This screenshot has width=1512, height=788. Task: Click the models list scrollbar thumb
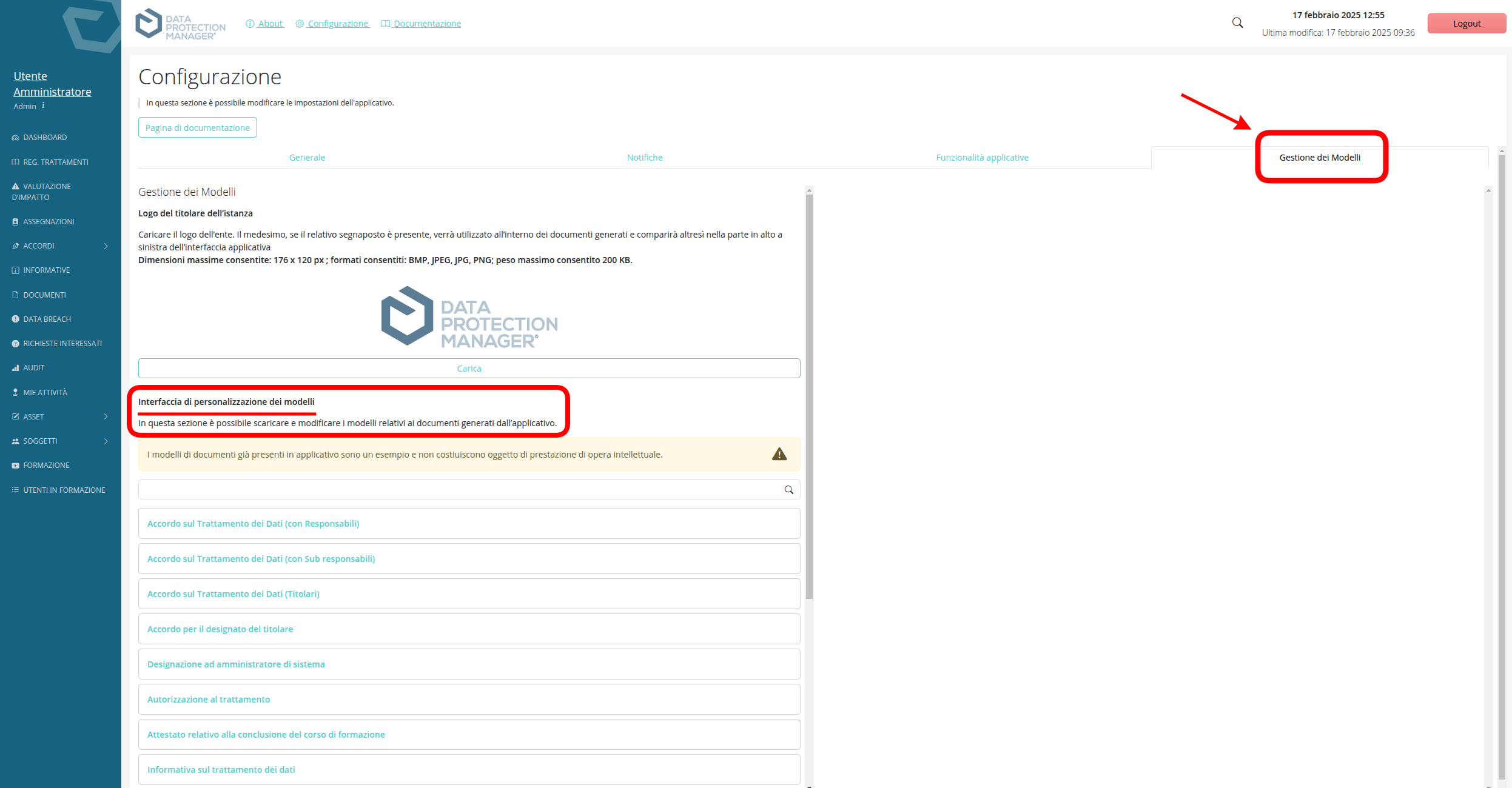coord(809,397)
